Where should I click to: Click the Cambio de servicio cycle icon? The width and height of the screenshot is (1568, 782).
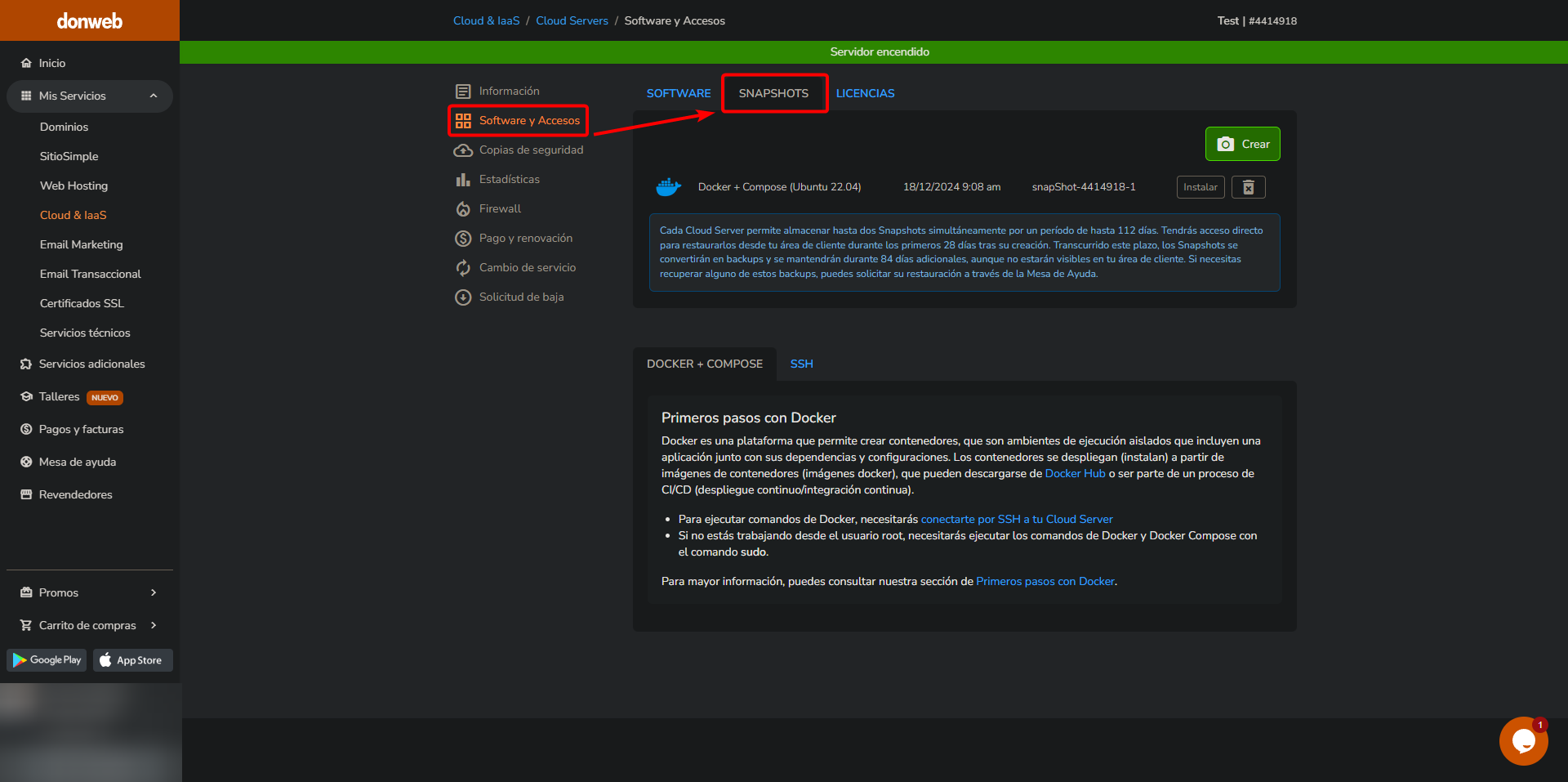(463, 268)
